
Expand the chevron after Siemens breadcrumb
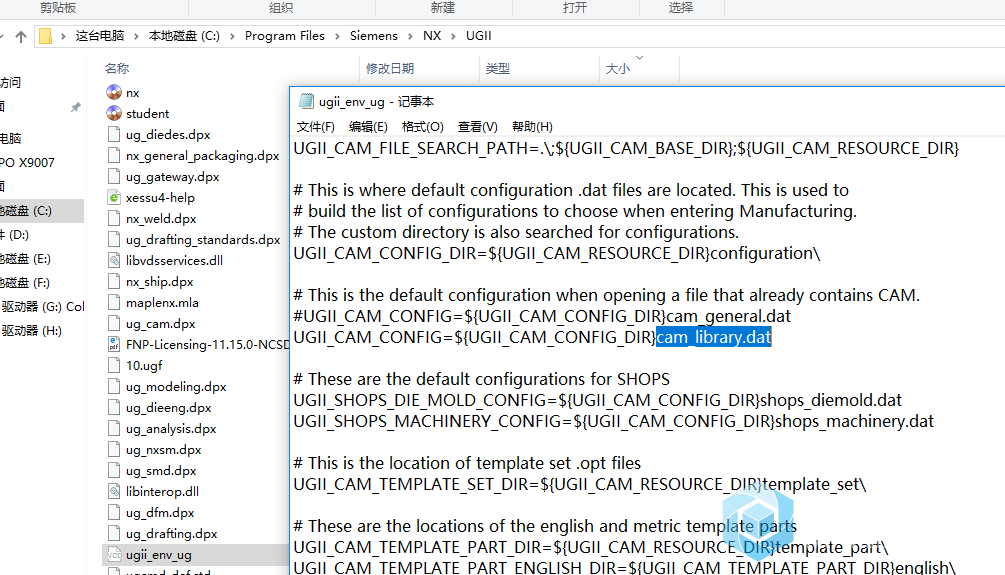pos(410,37)
